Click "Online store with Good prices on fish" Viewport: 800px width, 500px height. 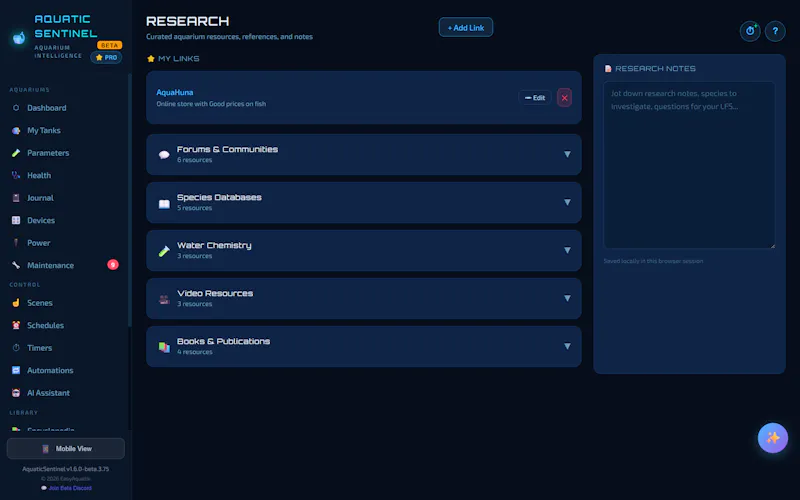point(211,104)
